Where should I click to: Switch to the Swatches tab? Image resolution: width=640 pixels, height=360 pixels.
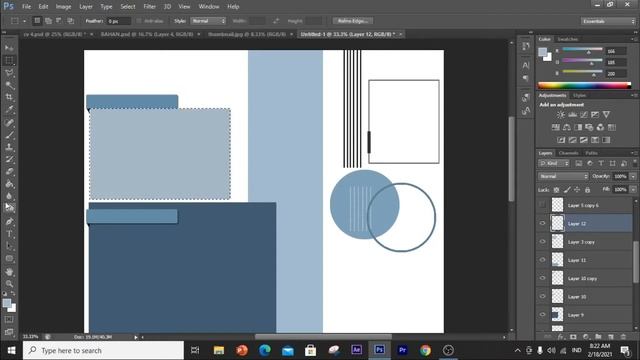pyautogui.click(x=568, y=39)
